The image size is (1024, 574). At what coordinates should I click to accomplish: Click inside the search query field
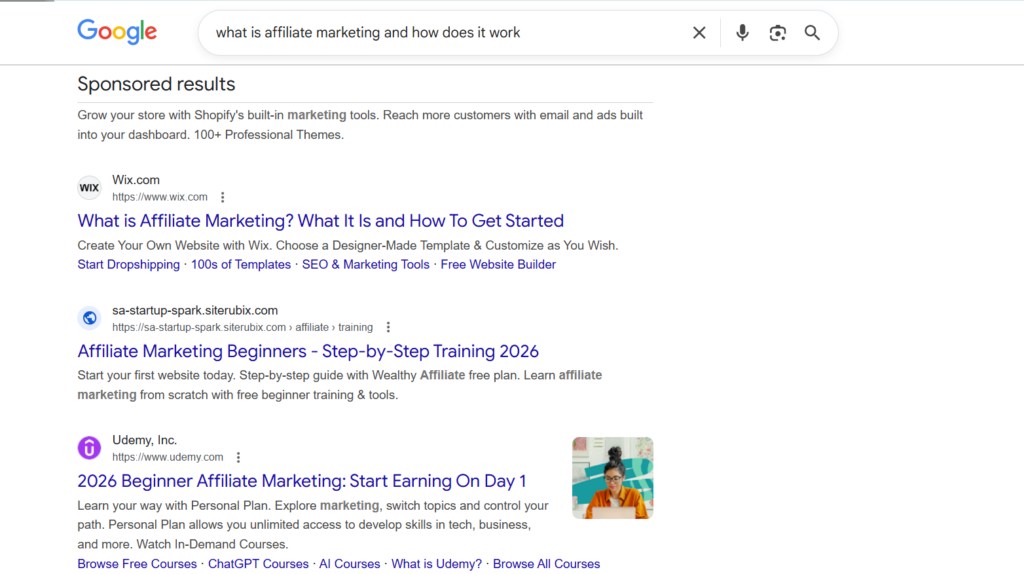click(444, 33)
